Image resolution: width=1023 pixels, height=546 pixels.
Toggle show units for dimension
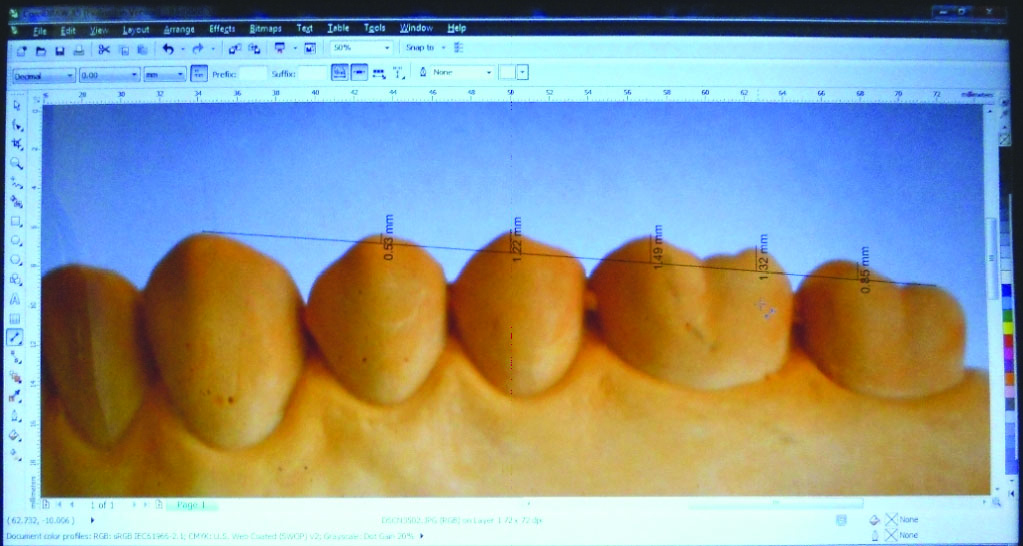(199, 74)
